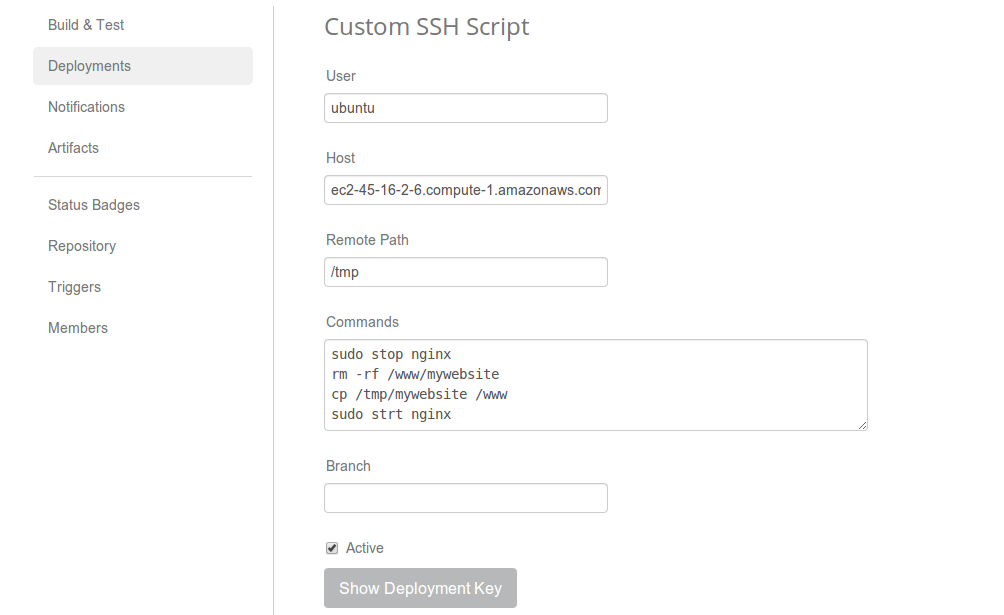Screen dimensions: 1004x615
Task: Click the Custom SSH Script heading
Action: pos(427,27)
